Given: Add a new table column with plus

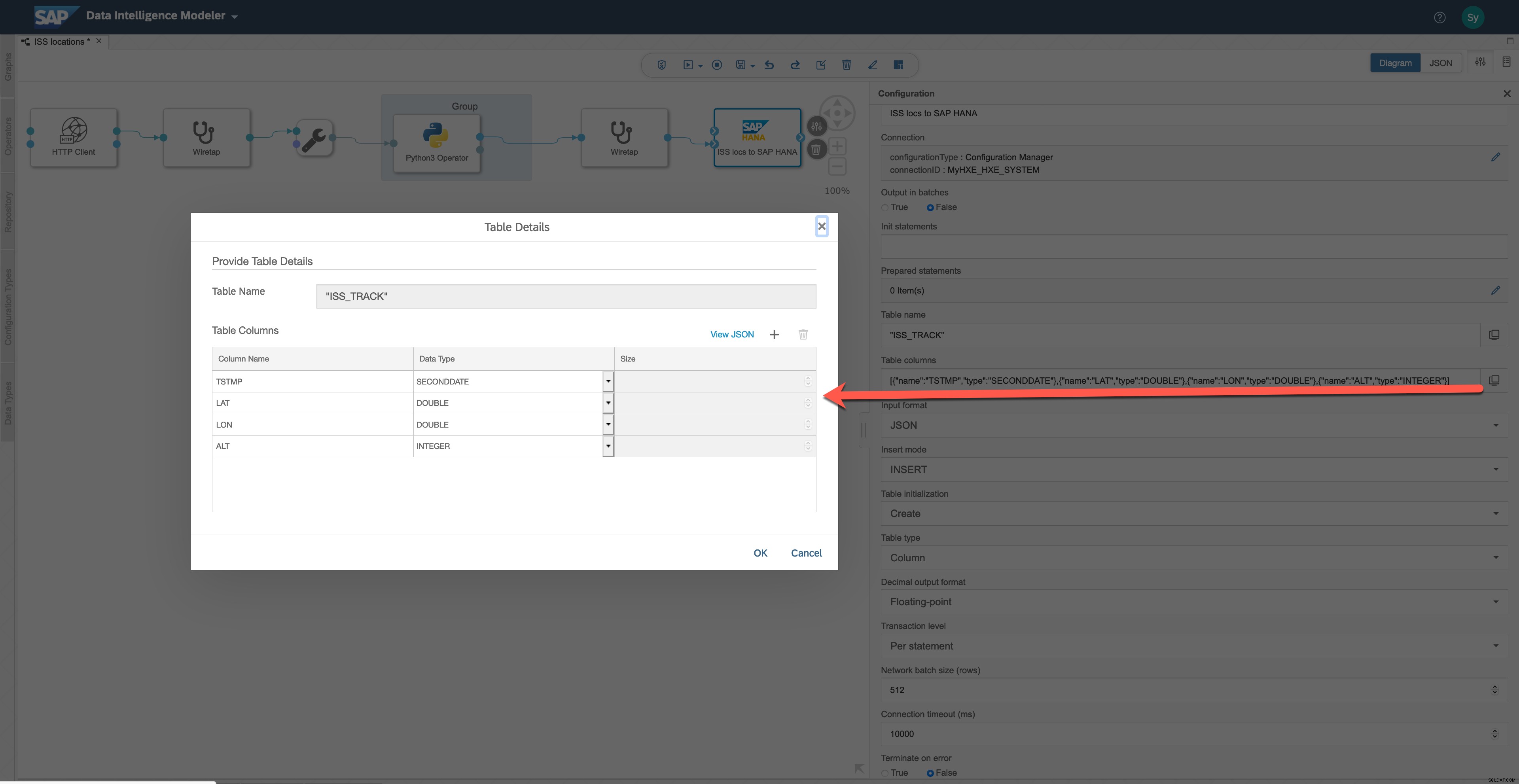Looking at the screenshot, I should click(774, 334).
